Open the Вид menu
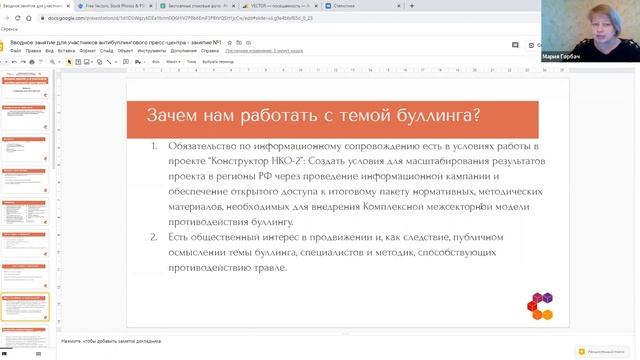The image size is (640, 360). click(49, 51)
